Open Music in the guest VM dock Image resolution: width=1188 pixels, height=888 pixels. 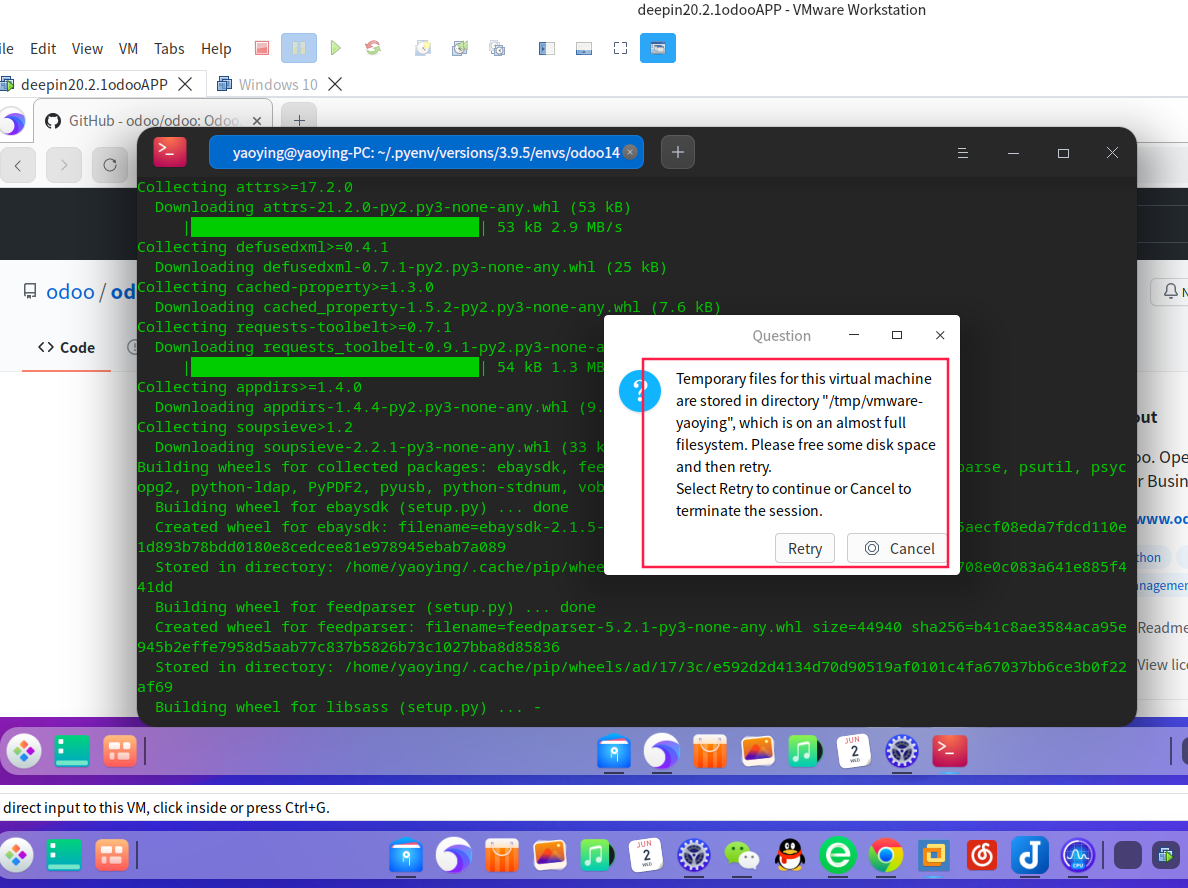805,752
